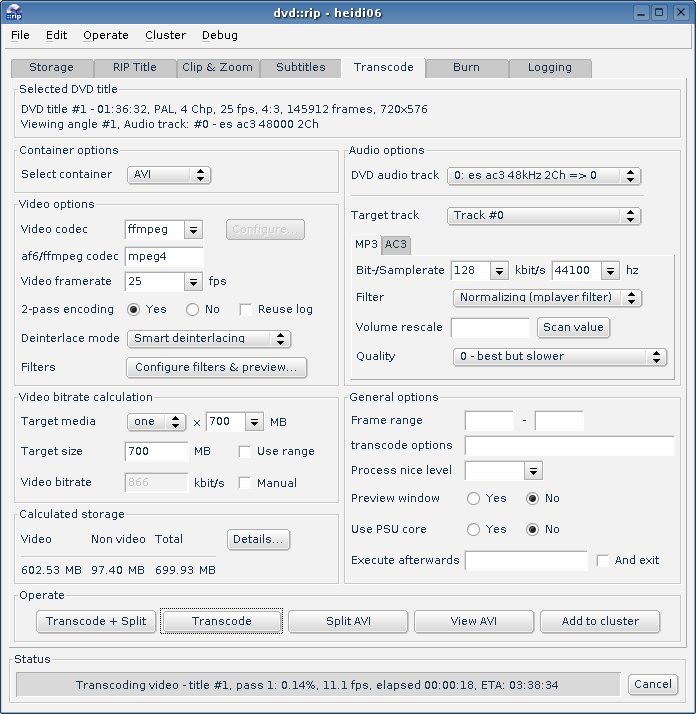The image size is (696, 714).
Task: Expand the Video codec combo box
Action: tap(193, 230)
